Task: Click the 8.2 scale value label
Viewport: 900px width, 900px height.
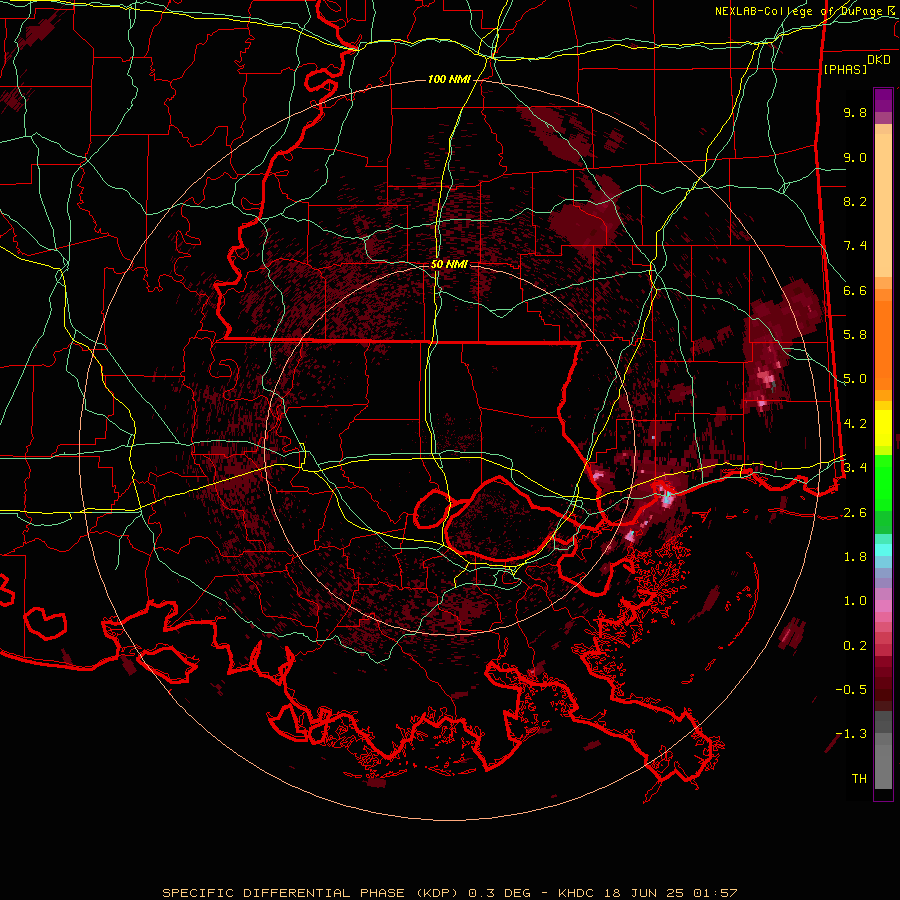Action: coord(855,201)
